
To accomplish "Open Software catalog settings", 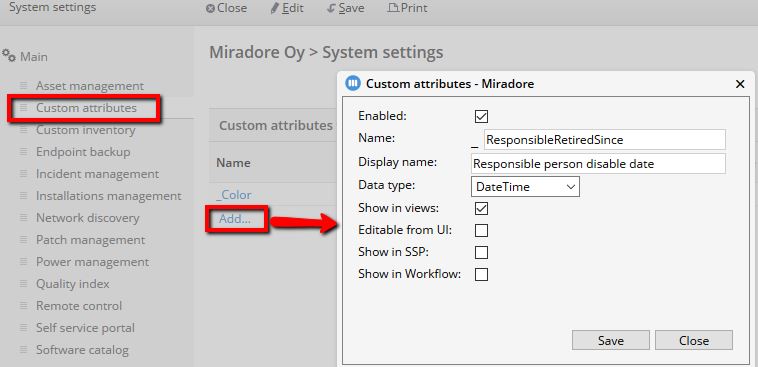I will click(x=82, y=350).
